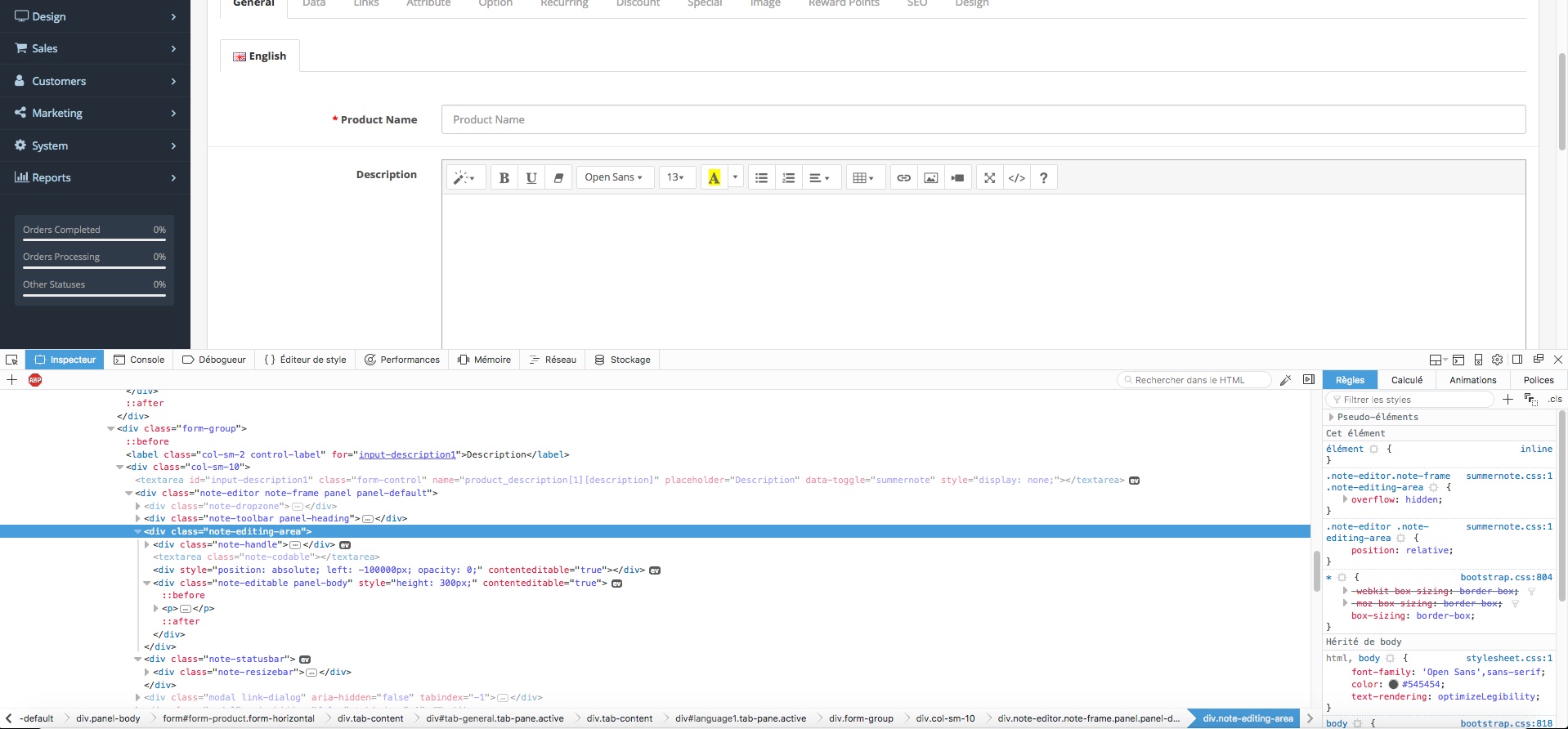Screen dimensions: 1568x729
Task: Activate the element picker in devtools
Action: (11, 360)
